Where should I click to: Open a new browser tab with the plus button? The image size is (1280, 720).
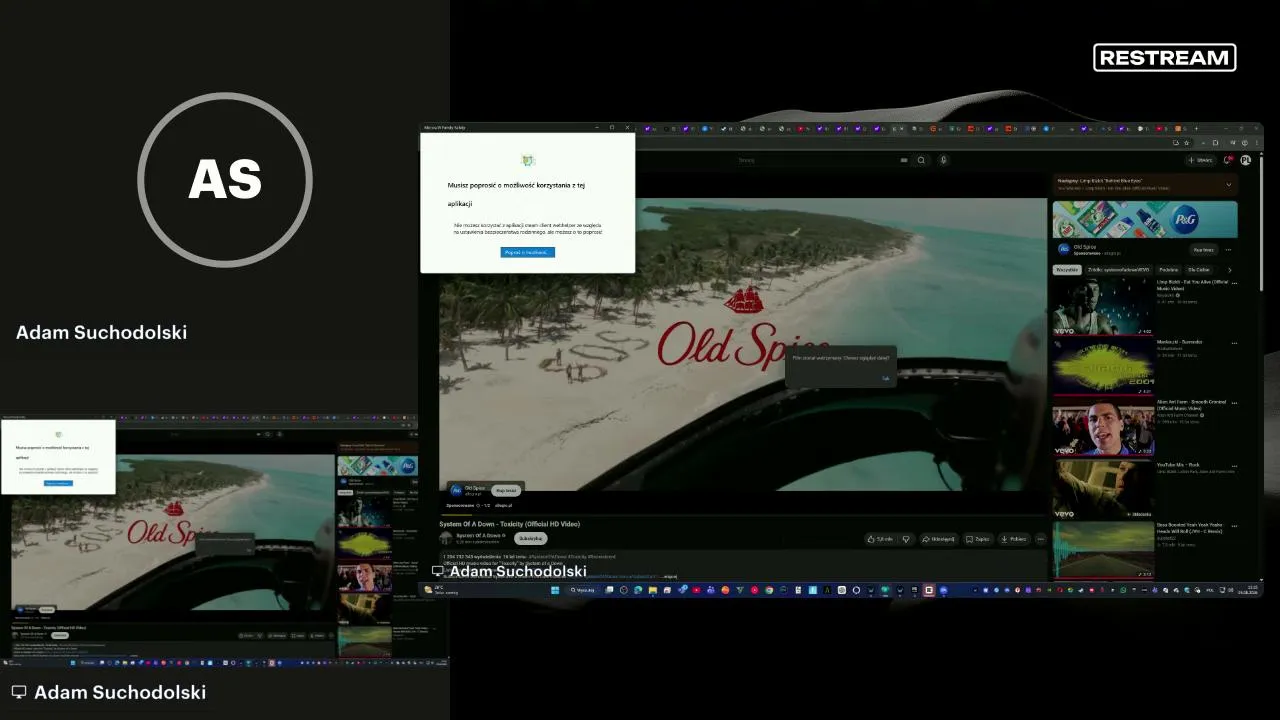(1196, 128)
